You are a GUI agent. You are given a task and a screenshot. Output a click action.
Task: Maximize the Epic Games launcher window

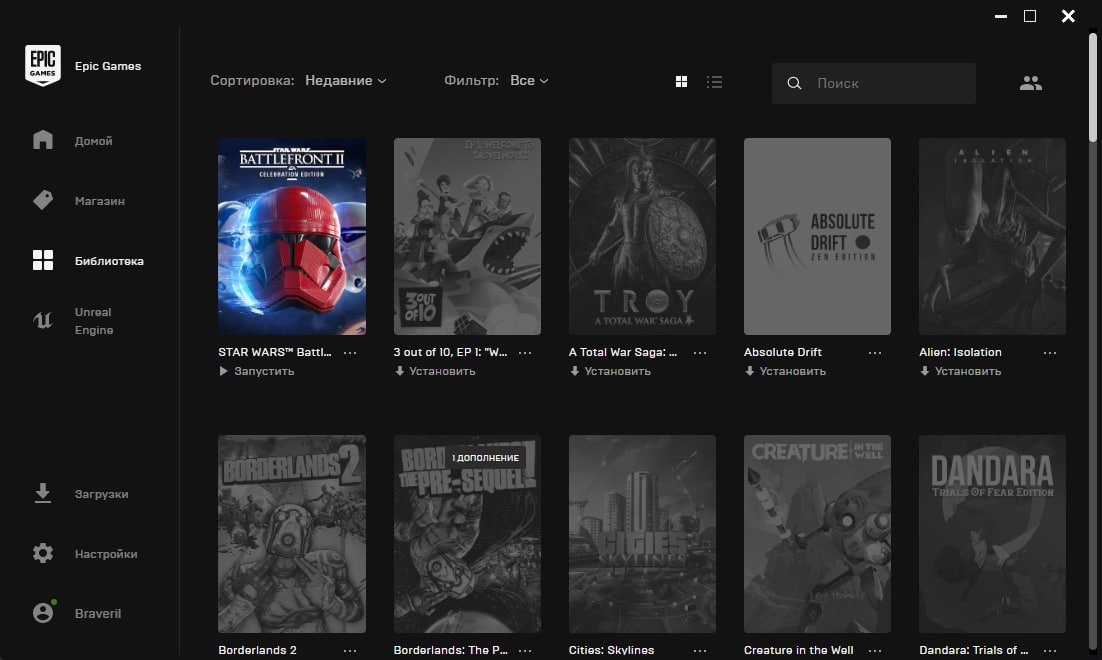pos(1030,16)
